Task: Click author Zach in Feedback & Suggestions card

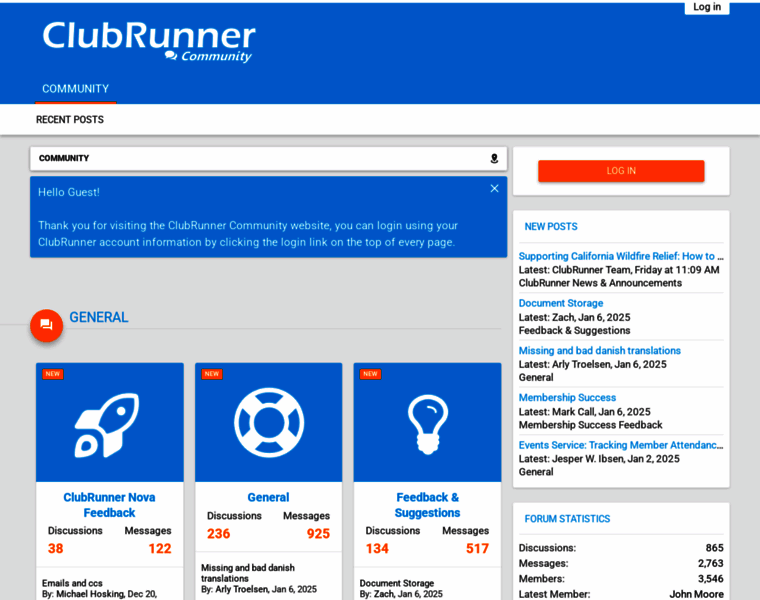Action: click(x=383, y=594)
